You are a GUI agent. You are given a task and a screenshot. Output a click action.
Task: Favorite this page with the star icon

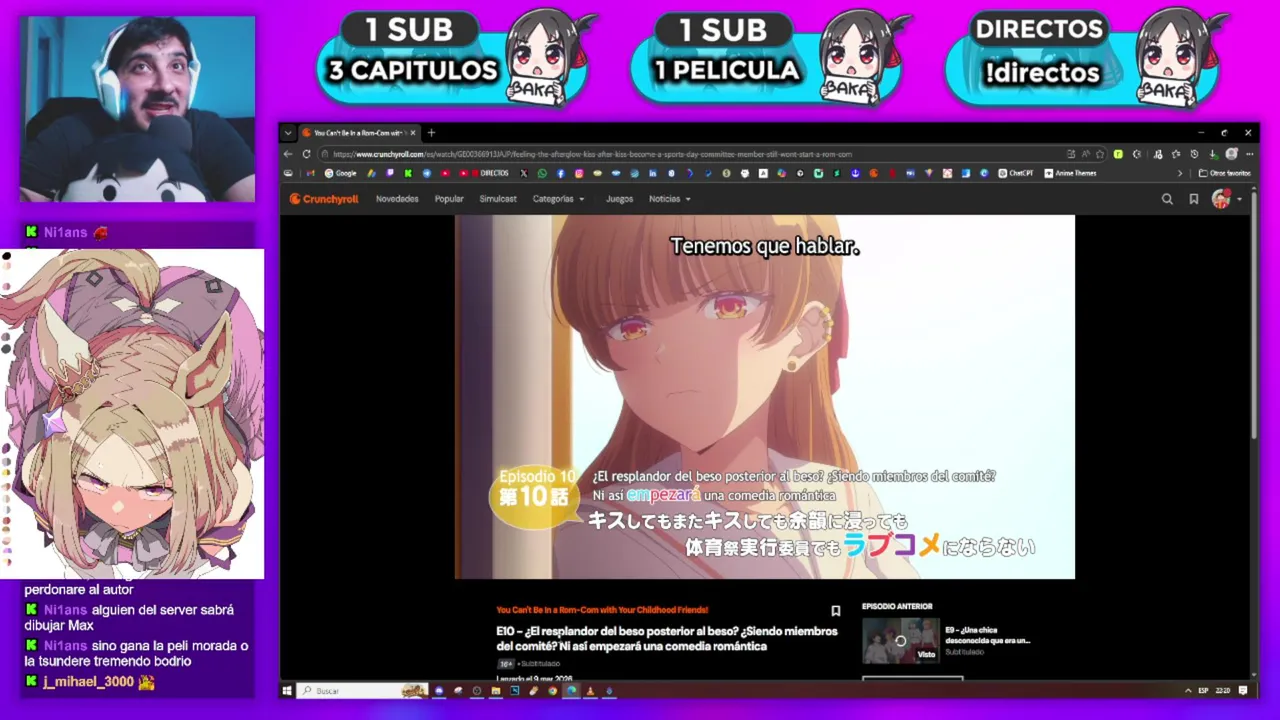1100,154
